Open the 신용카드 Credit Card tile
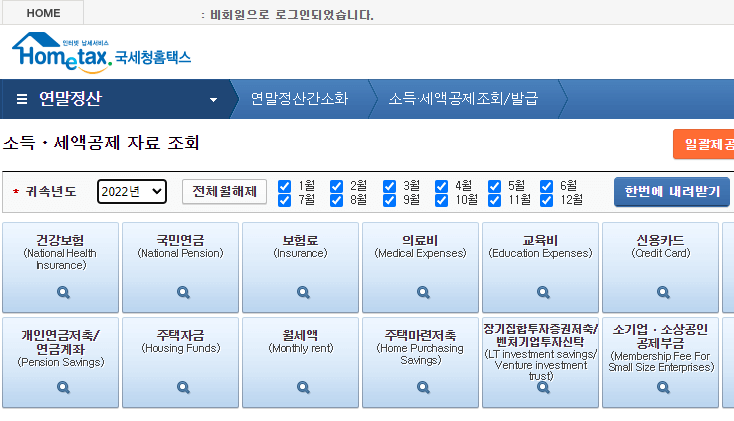Screen dimensions: 734x421 (660, 267)
